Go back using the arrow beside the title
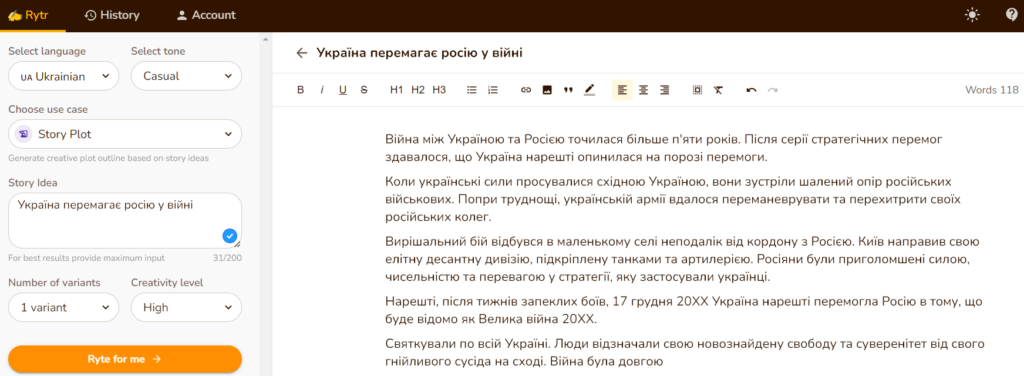This screenshot has height=376, width=1024. coord(301,53)
